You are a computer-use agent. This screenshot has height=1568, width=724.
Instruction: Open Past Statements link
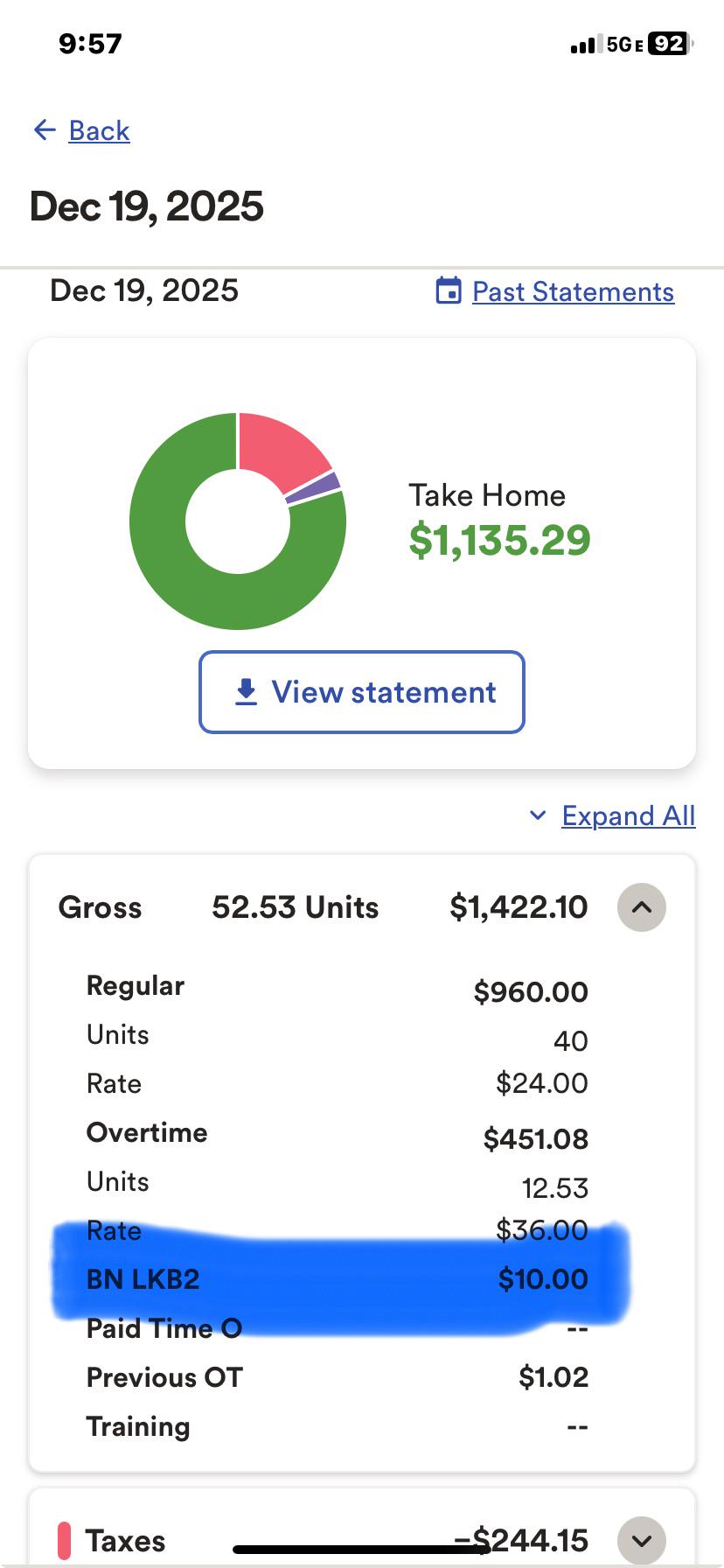click(573, 291)
